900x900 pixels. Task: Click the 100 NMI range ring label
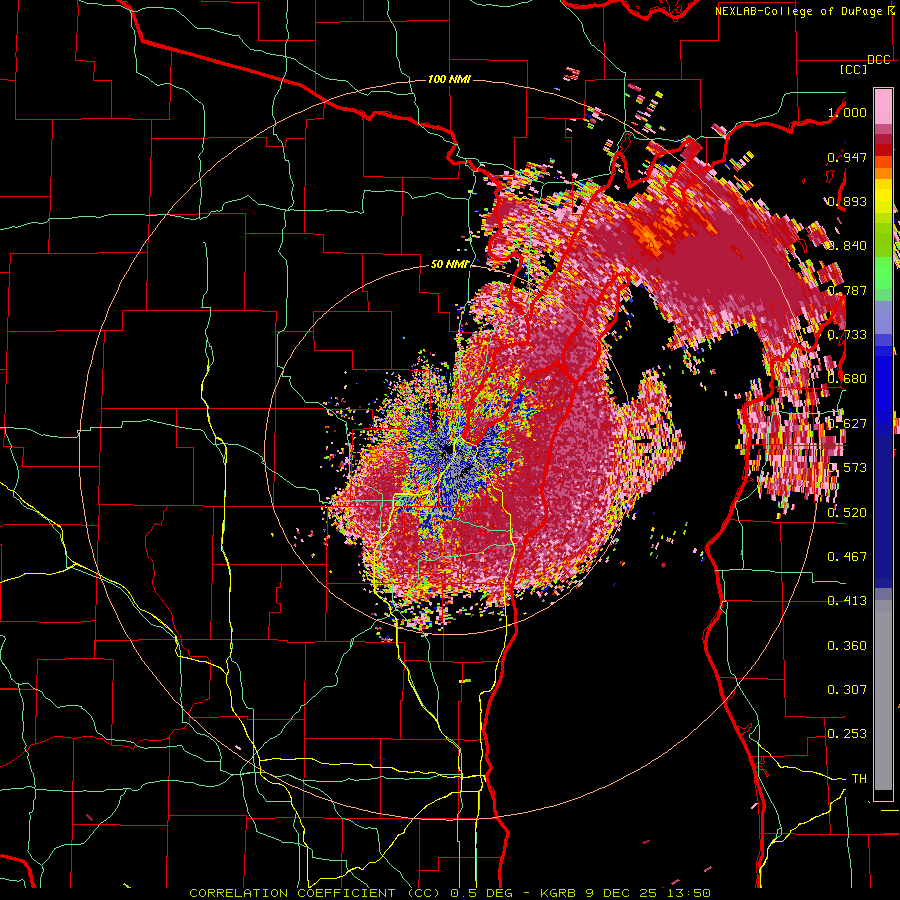click(x=449, y=79)
